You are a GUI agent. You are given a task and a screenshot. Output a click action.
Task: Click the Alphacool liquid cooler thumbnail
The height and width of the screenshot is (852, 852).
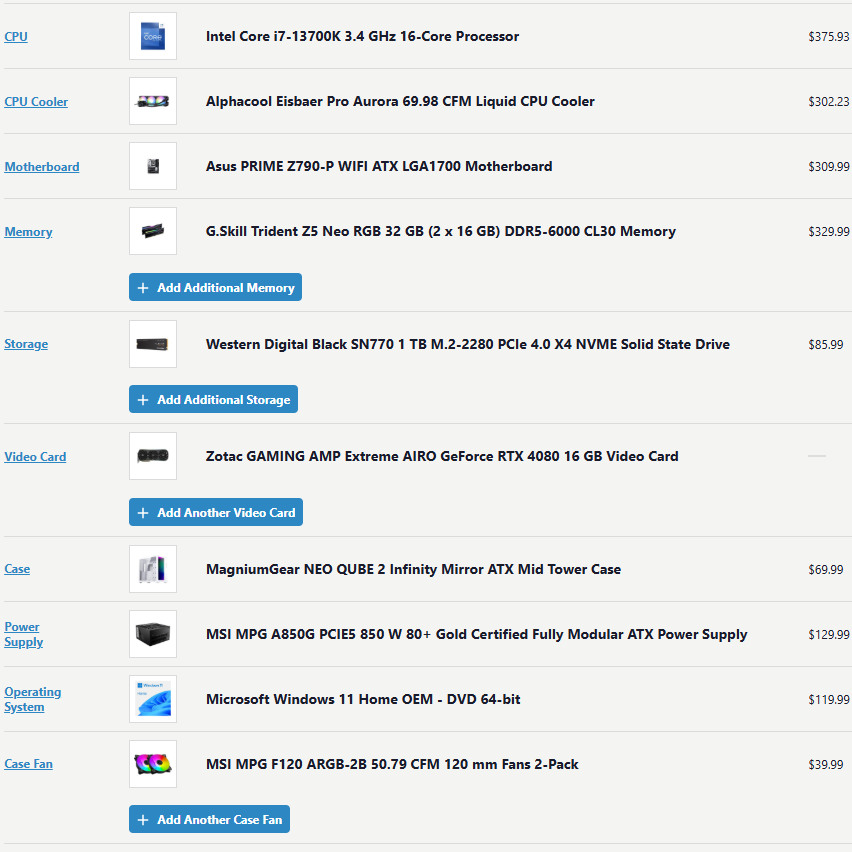point(152,101)
